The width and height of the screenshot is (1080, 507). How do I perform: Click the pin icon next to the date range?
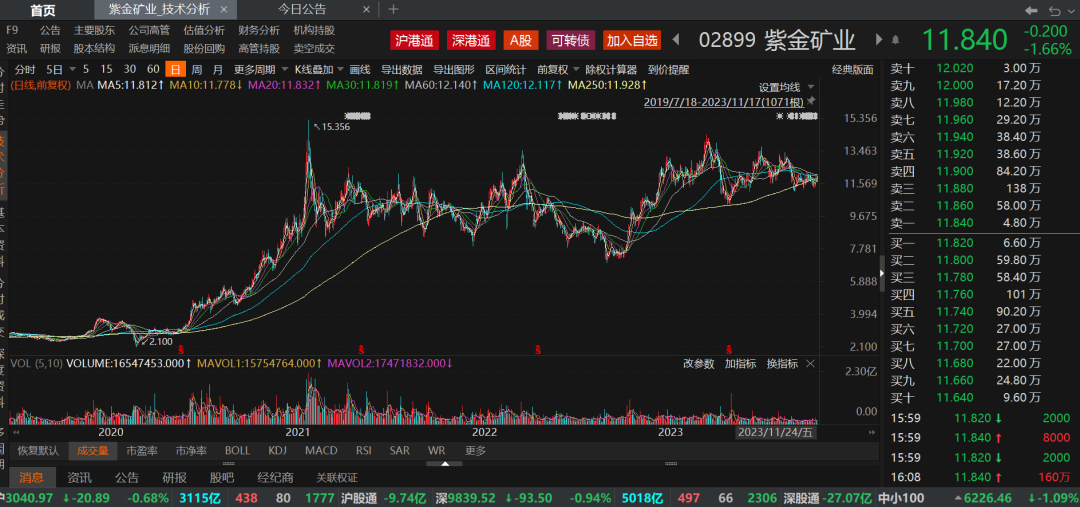pyautogui.click(x=811, y=101)
